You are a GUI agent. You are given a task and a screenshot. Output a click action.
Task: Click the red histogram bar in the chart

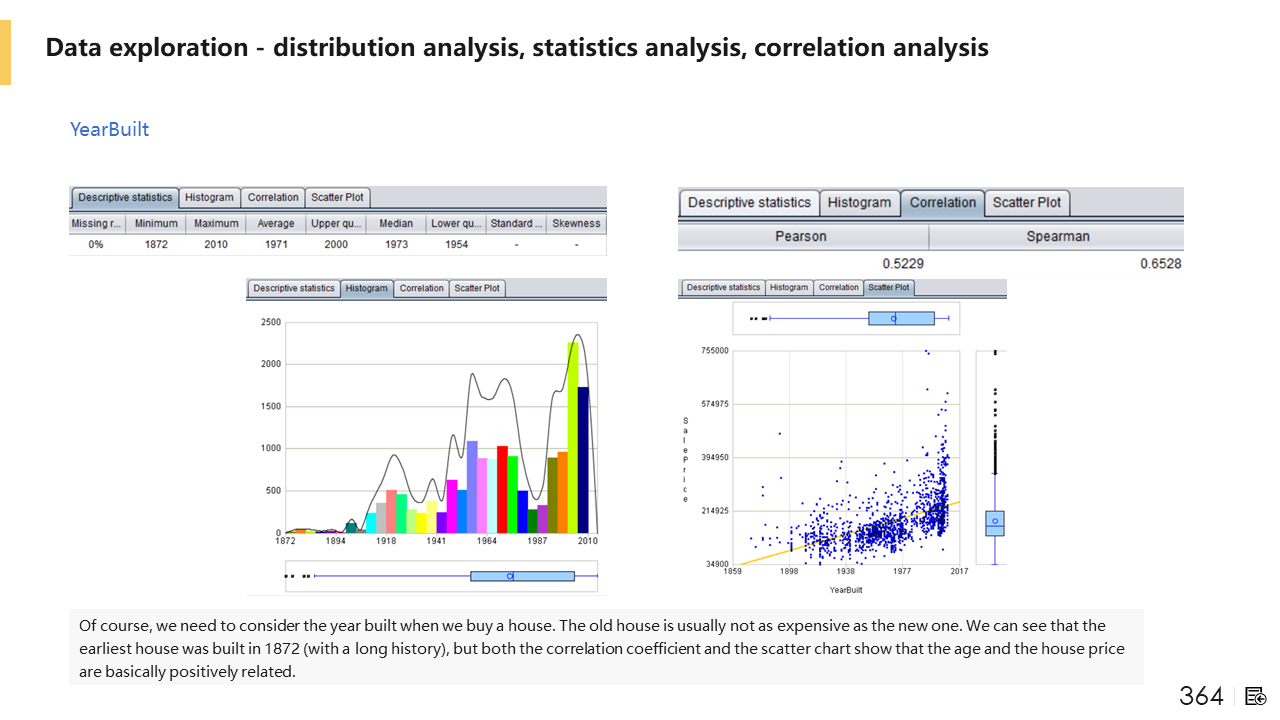(502, 490)
